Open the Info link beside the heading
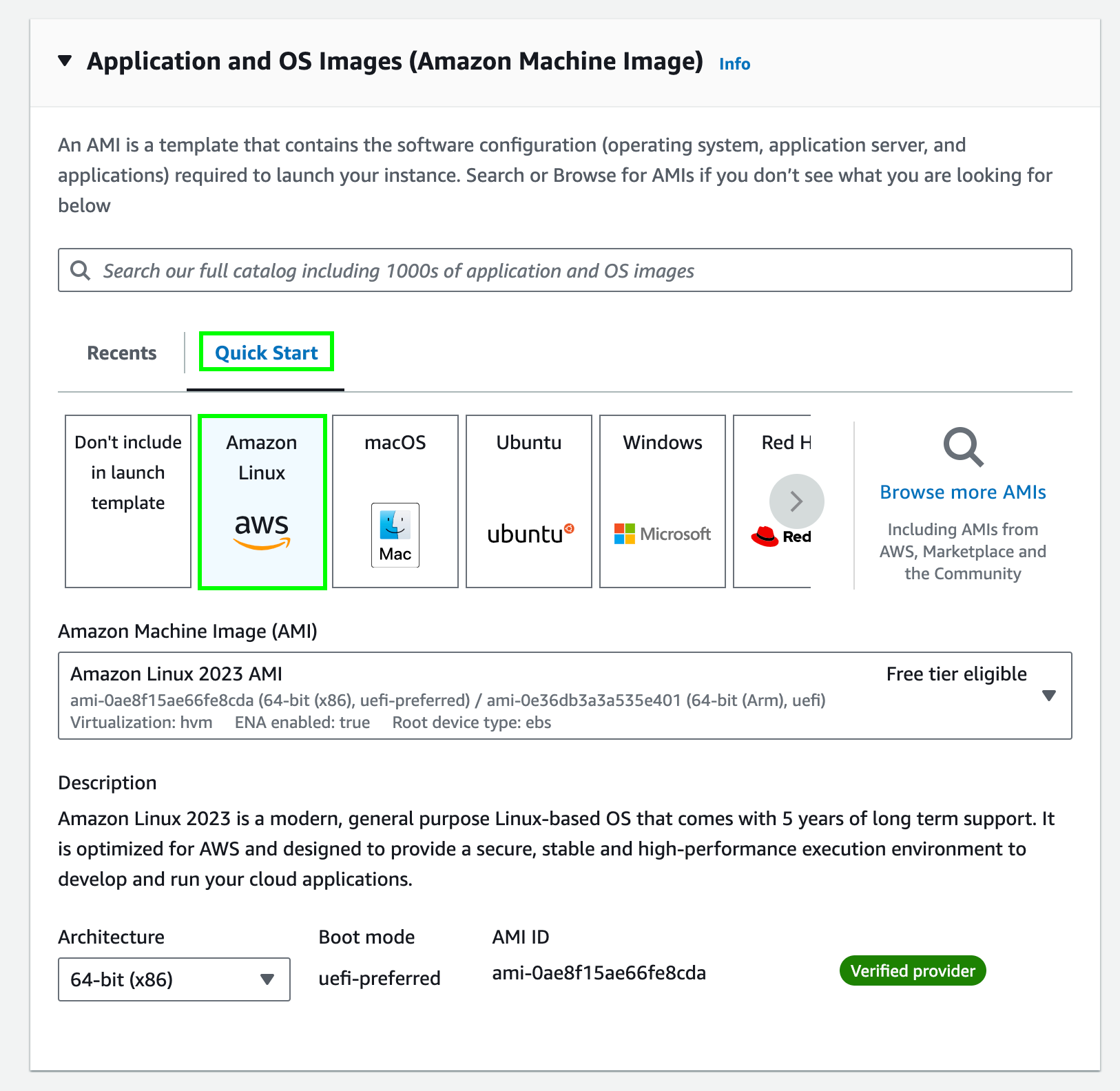Image resolution: width=1120 pixels, height=1091 pixels. point(734,63)
